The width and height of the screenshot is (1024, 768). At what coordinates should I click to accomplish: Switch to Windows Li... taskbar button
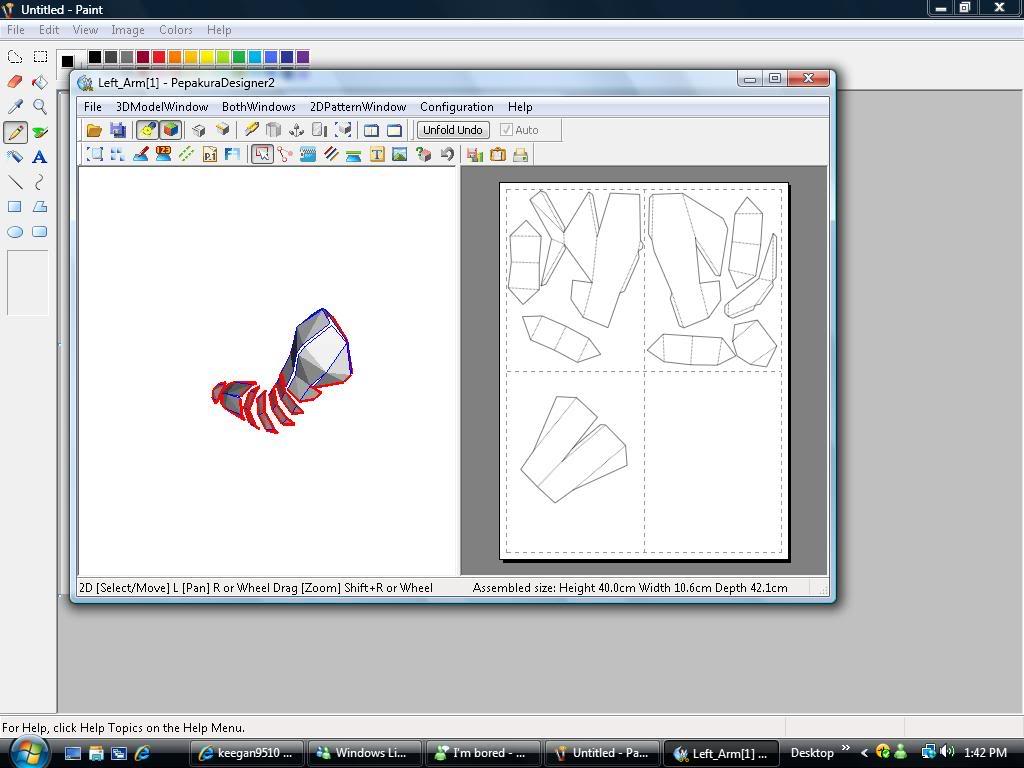[364, 753]
